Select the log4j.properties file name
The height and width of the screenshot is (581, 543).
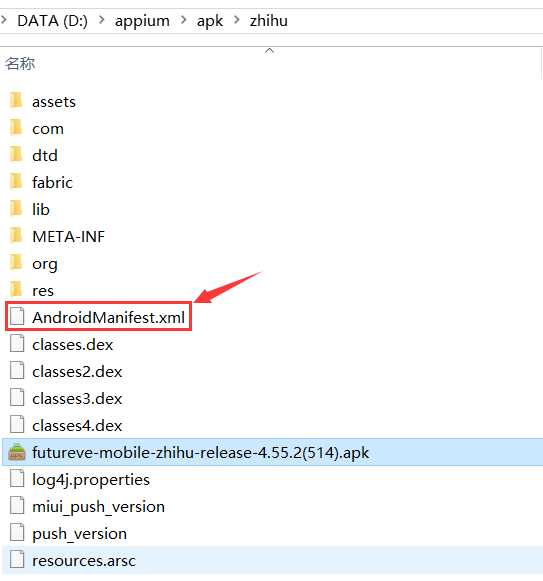tap(91, 480)
